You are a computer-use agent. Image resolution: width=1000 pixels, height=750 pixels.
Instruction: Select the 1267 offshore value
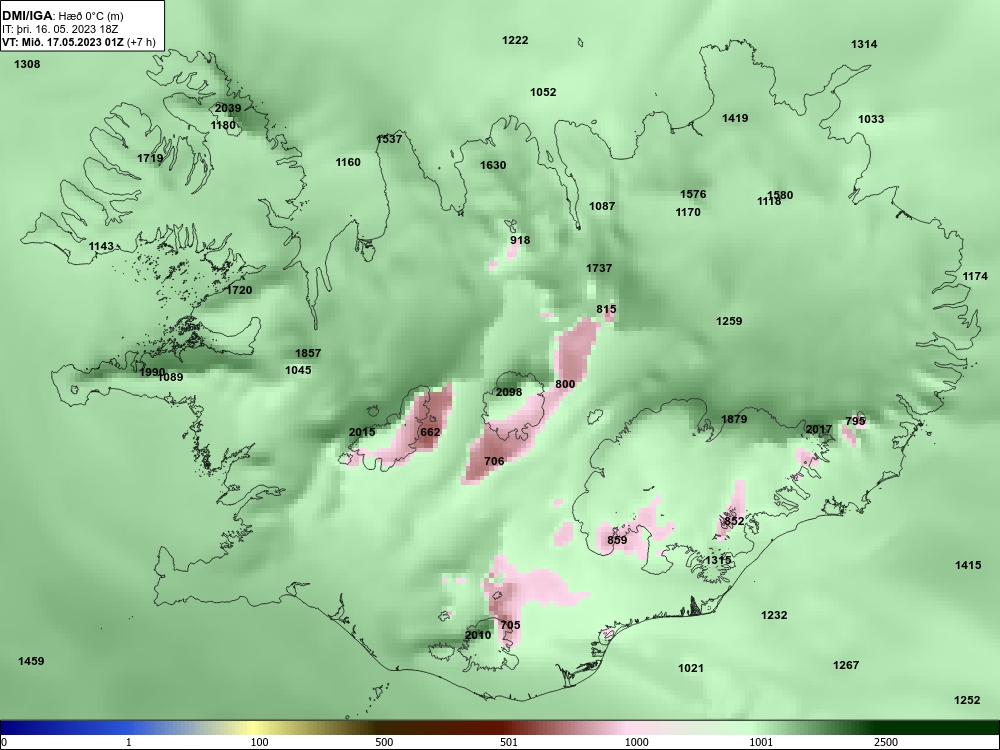846,665
